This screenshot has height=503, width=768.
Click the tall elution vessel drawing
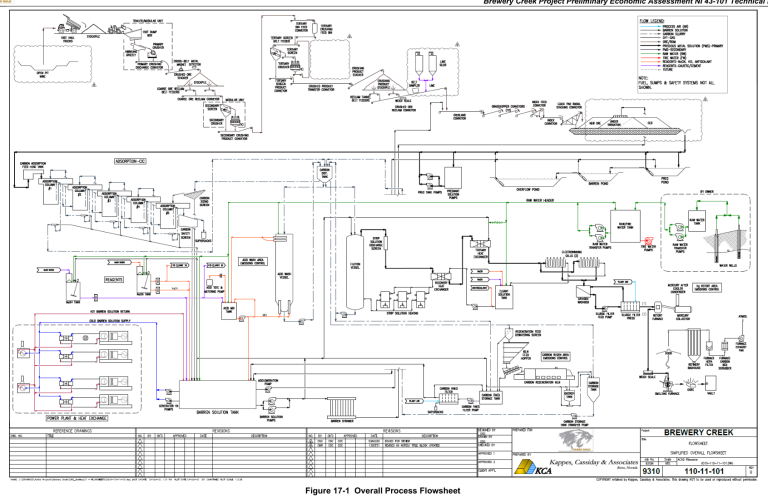click(355, 272)
